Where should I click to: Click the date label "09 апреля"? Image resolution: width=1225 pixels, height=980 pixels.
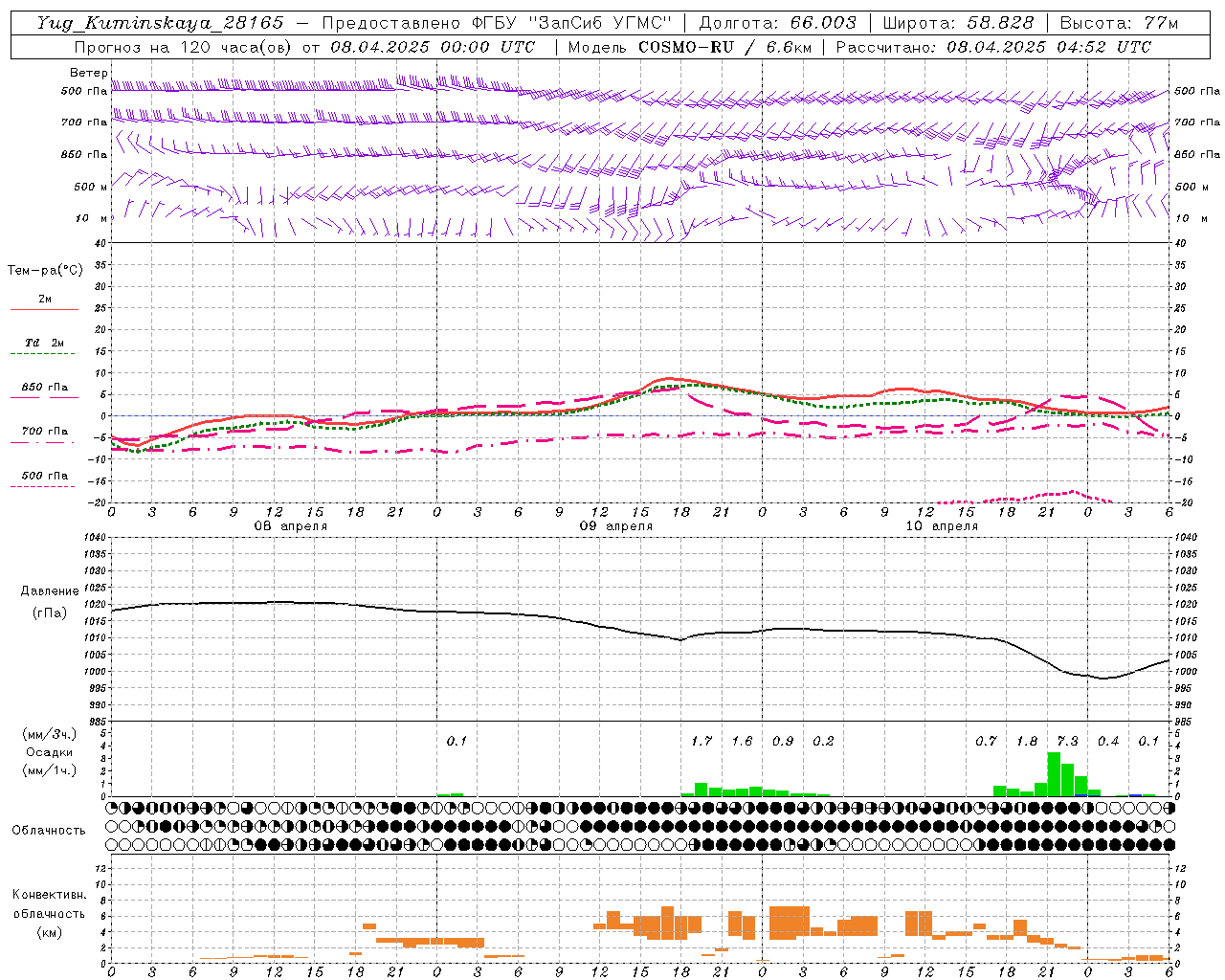pos(616,526)
